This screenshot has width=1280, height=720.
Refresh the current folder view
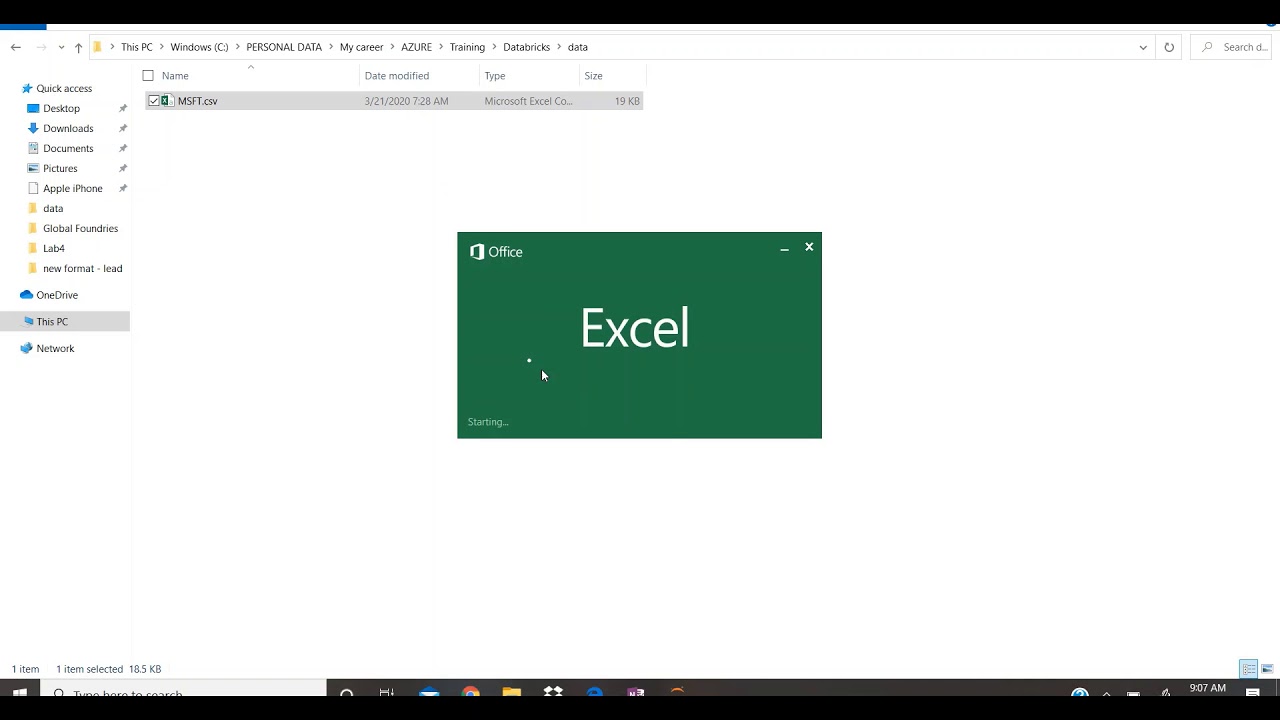tap(1169, 47)
